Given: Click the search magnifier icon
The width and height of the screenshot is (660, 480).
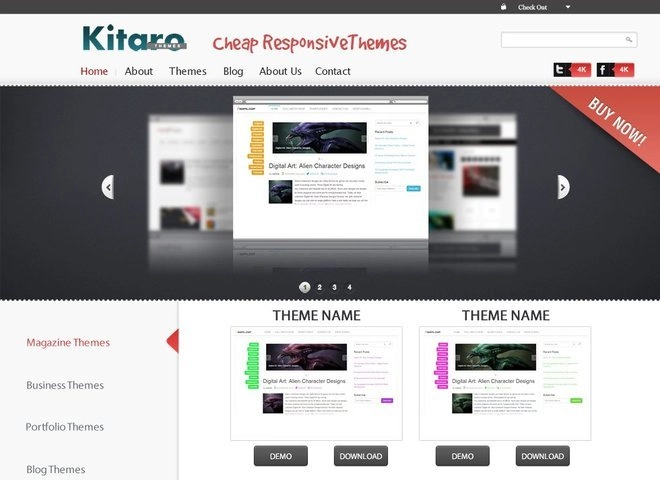Looking at the screenshot, I should click(x=629, y=40).
